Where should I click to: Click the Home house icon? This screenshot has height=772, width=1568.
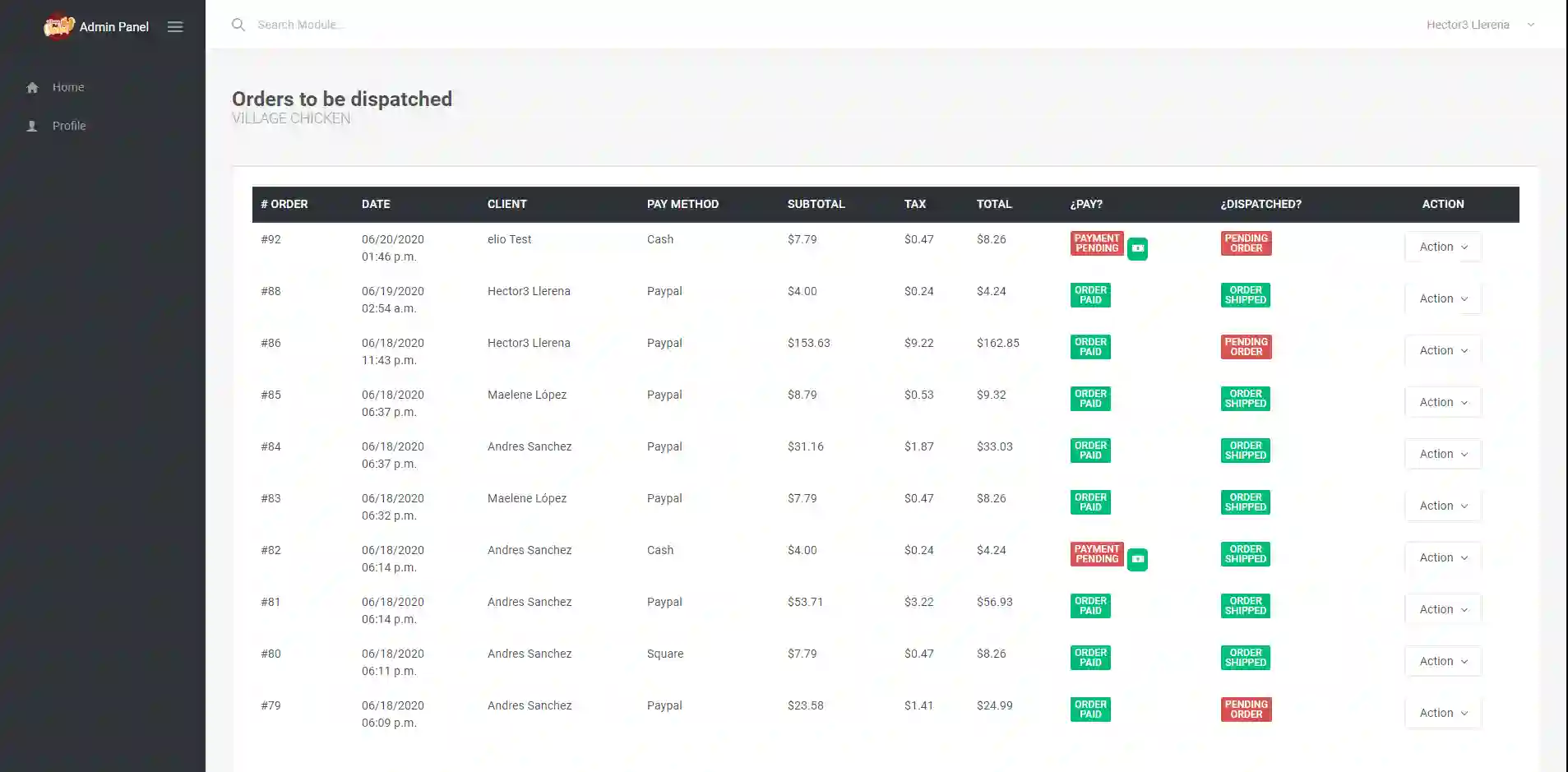point(32,88)
